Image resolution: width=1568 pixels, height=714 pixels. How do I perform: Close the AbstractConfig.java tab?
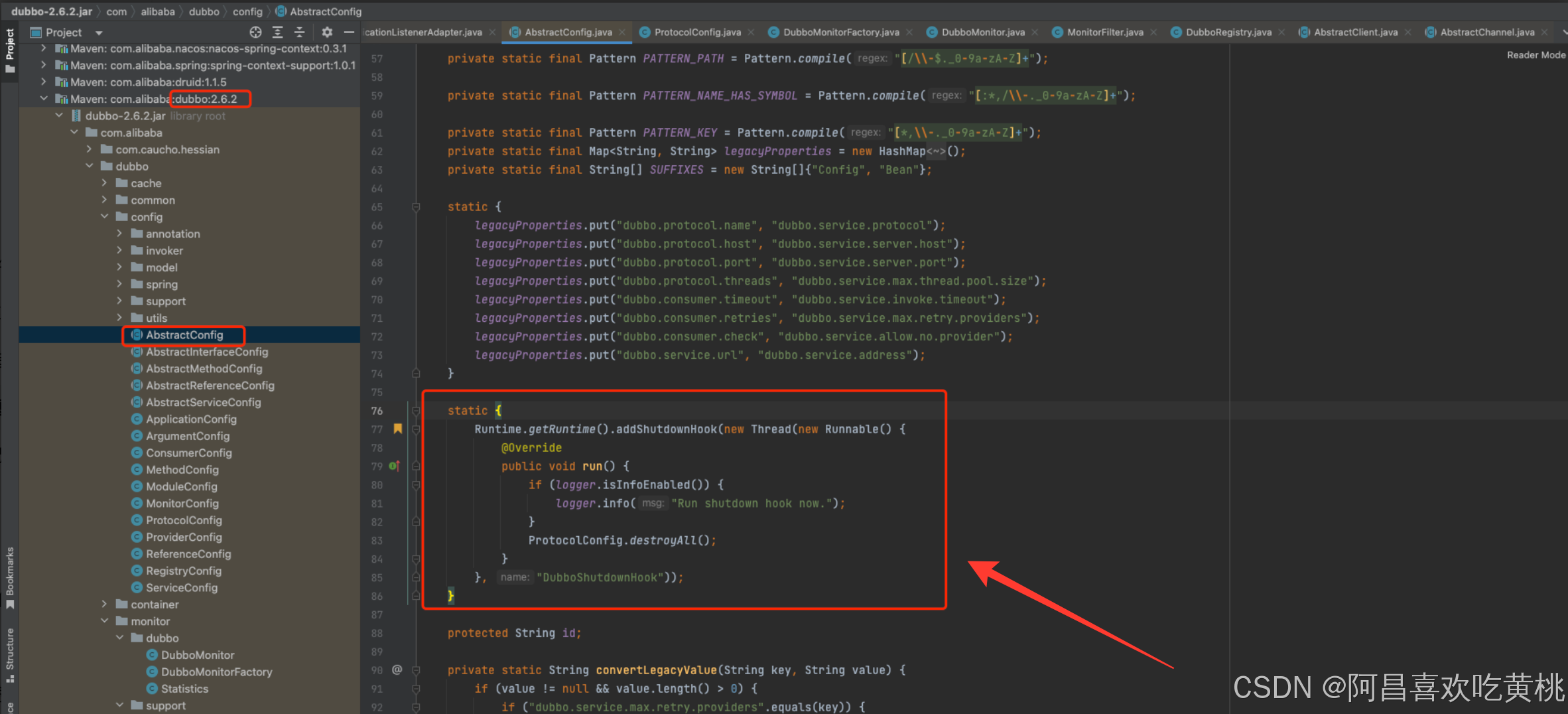coord(622,33)
